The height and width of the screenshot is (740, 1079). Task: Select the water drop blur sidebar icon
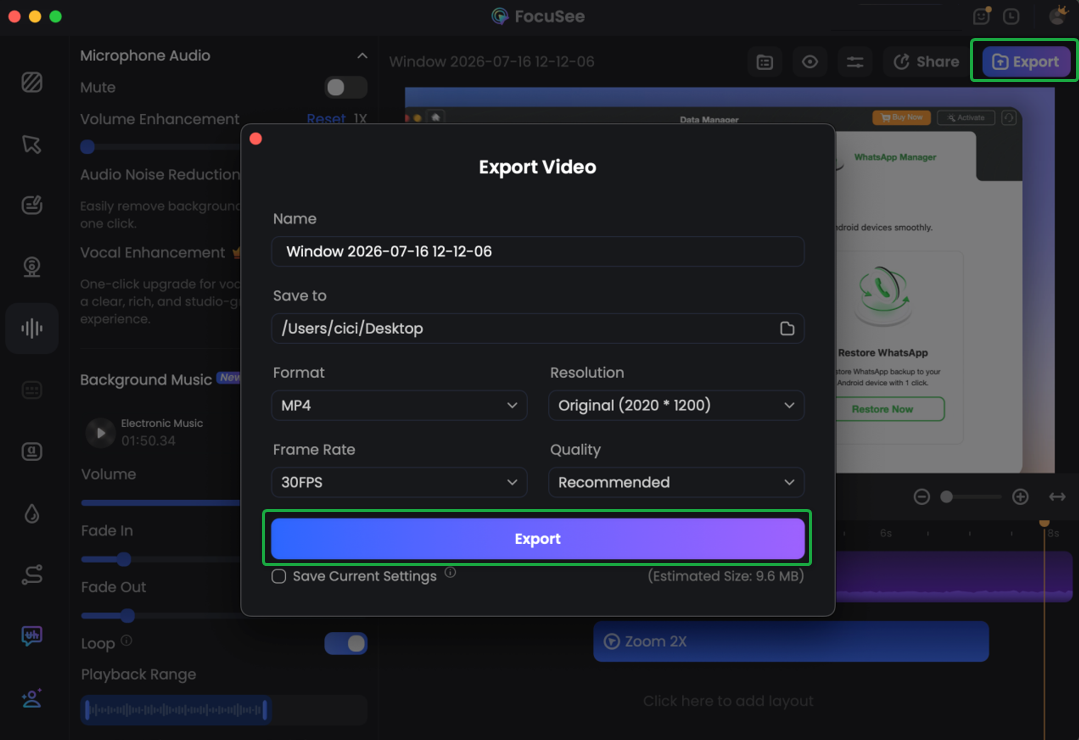pos(32,514)
